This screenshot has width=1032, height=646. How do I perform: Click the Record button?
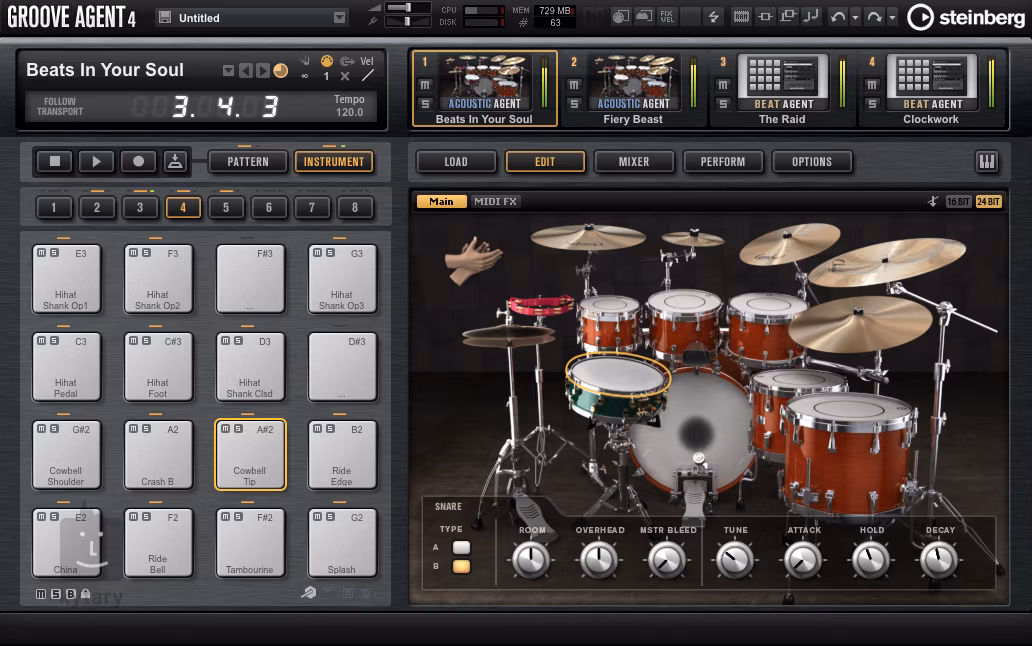click(138, 161)
